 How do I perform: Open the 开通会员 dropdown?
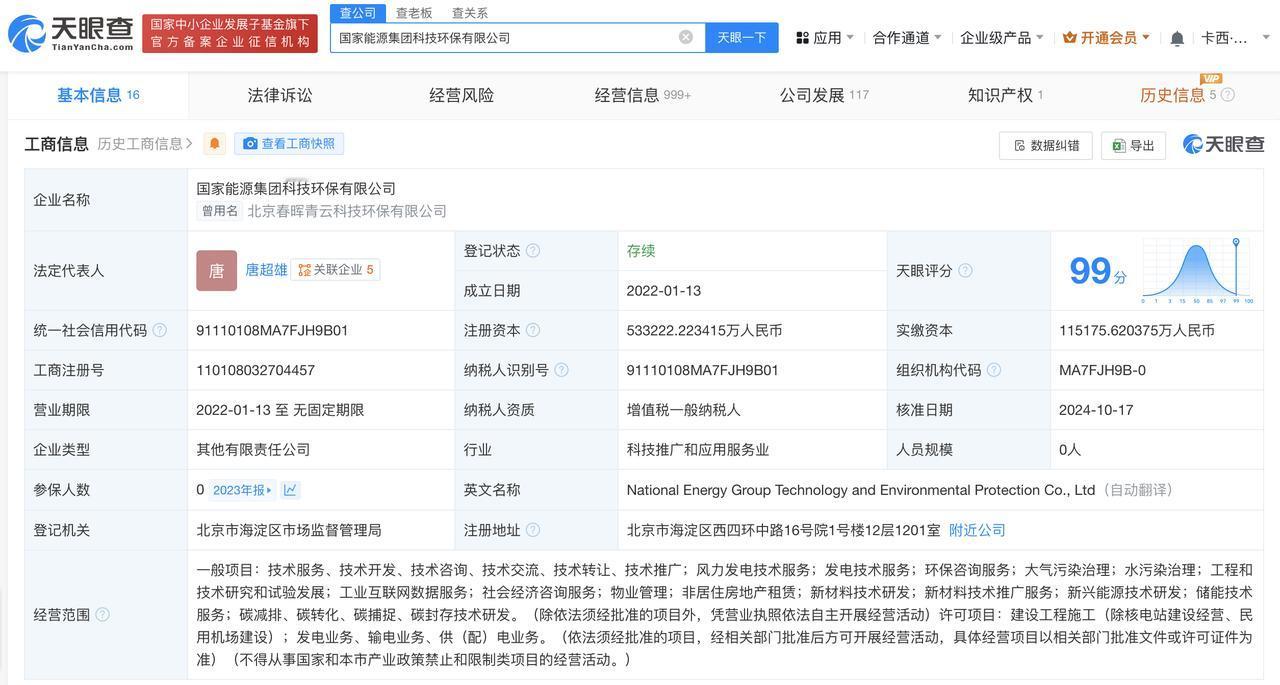[1106, 38]
